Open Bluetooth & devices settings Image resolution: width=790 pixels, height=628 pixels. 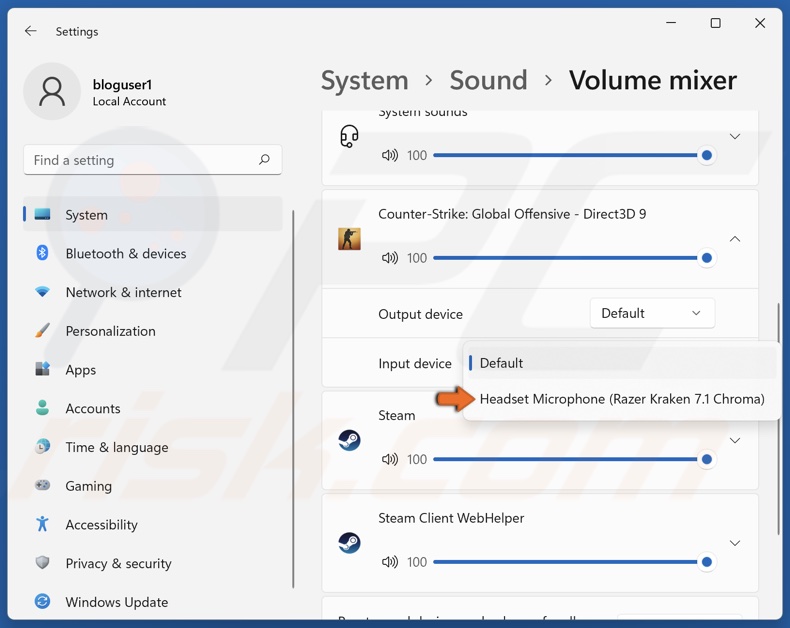pos(153,253)
